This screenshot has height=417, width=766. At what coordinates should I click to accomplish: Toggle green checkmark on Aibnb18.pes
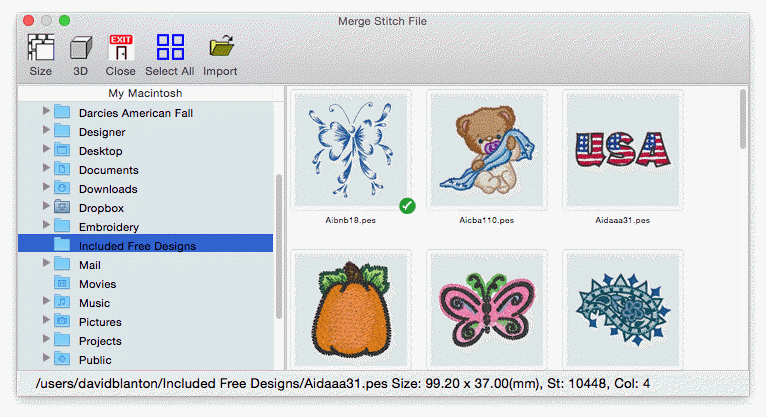[407, 205]
